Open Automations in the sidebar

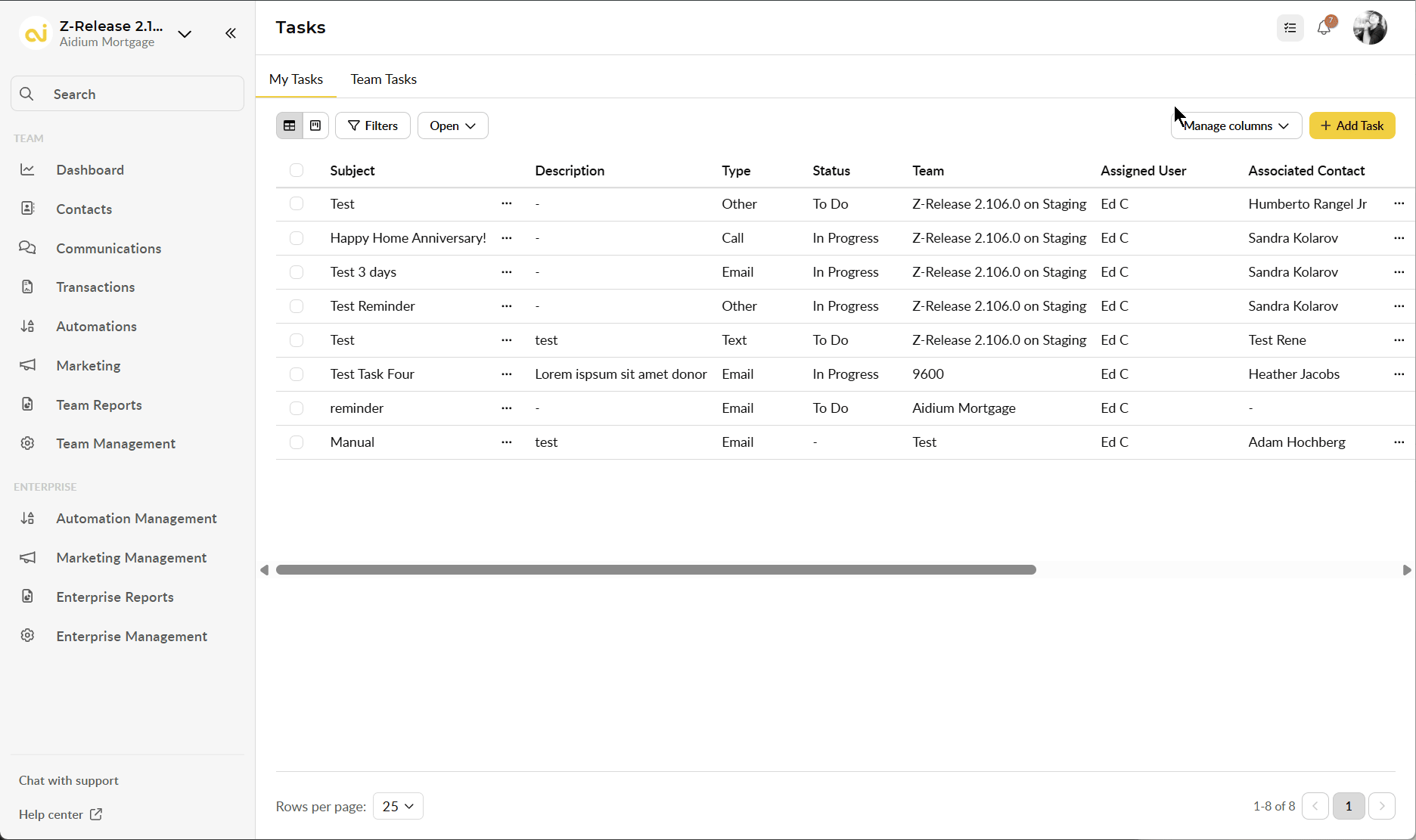96,327
